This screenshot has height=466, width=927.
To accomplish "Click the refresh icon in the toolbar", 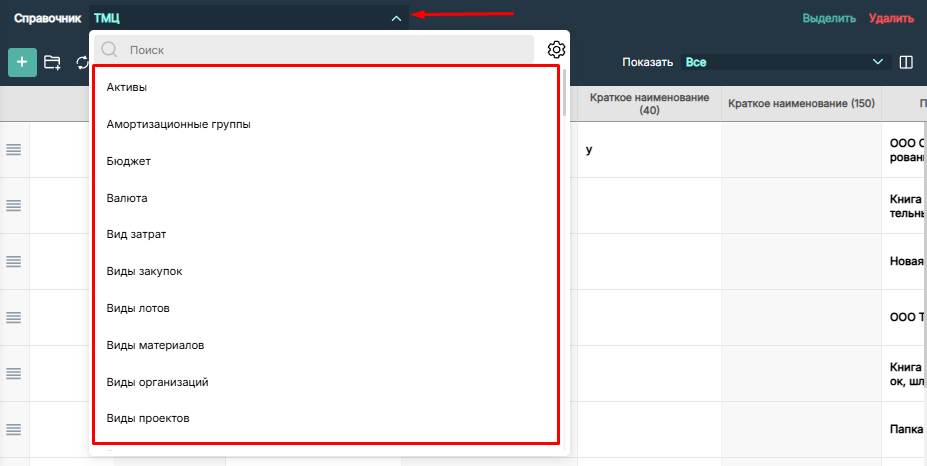I will pyautogui.click(x=82, y=62).
